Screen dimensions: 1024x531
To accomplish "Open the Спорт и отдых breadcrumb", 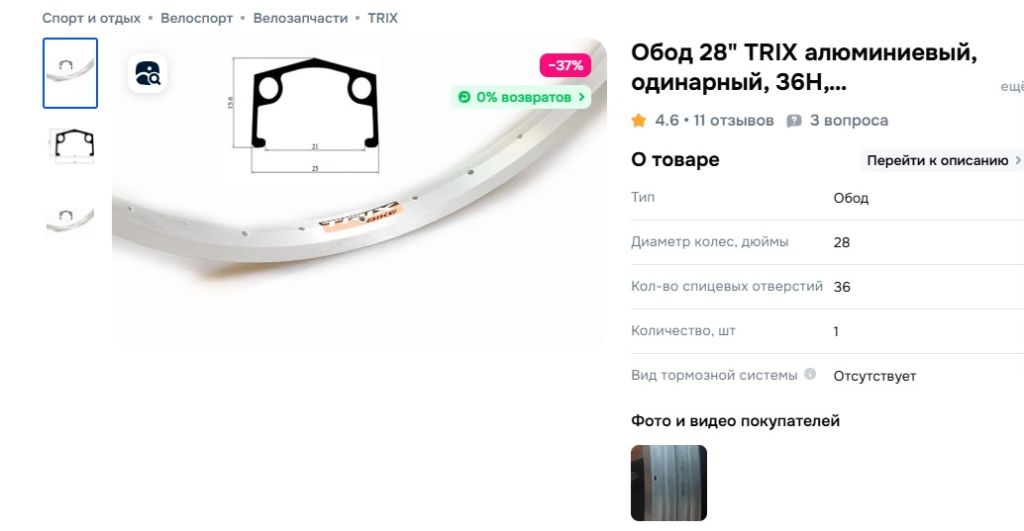I will tap(91, 18).
